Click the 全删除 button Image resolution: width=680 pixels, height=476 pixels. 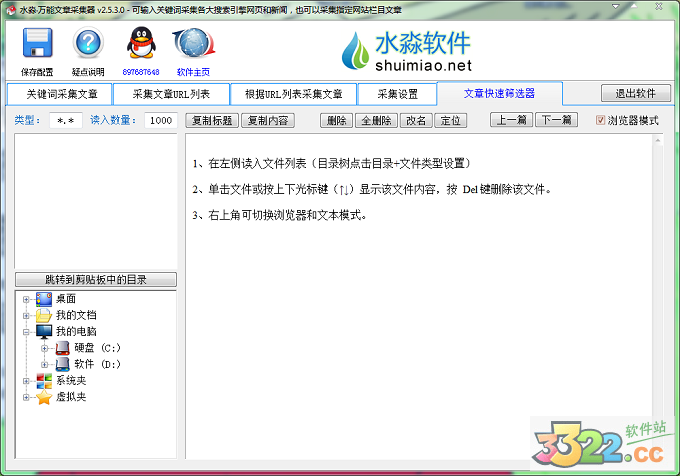click(x=376, y=121)
